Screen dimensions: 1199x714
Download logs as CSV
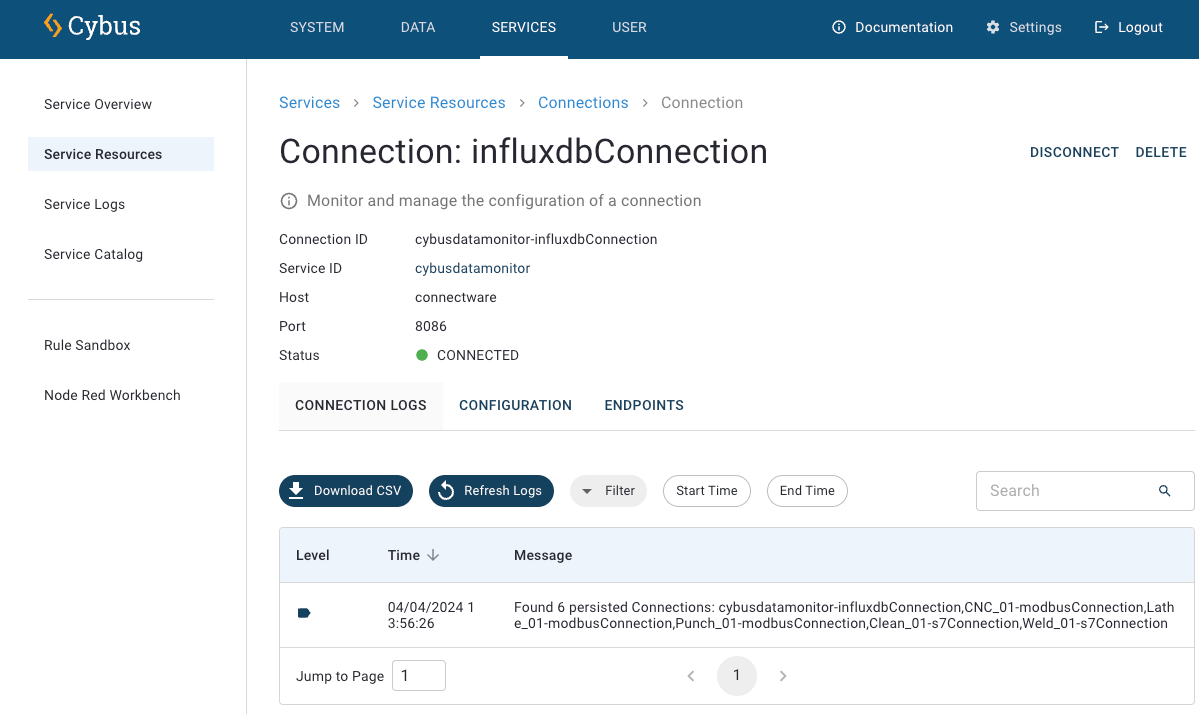(345, 491)
